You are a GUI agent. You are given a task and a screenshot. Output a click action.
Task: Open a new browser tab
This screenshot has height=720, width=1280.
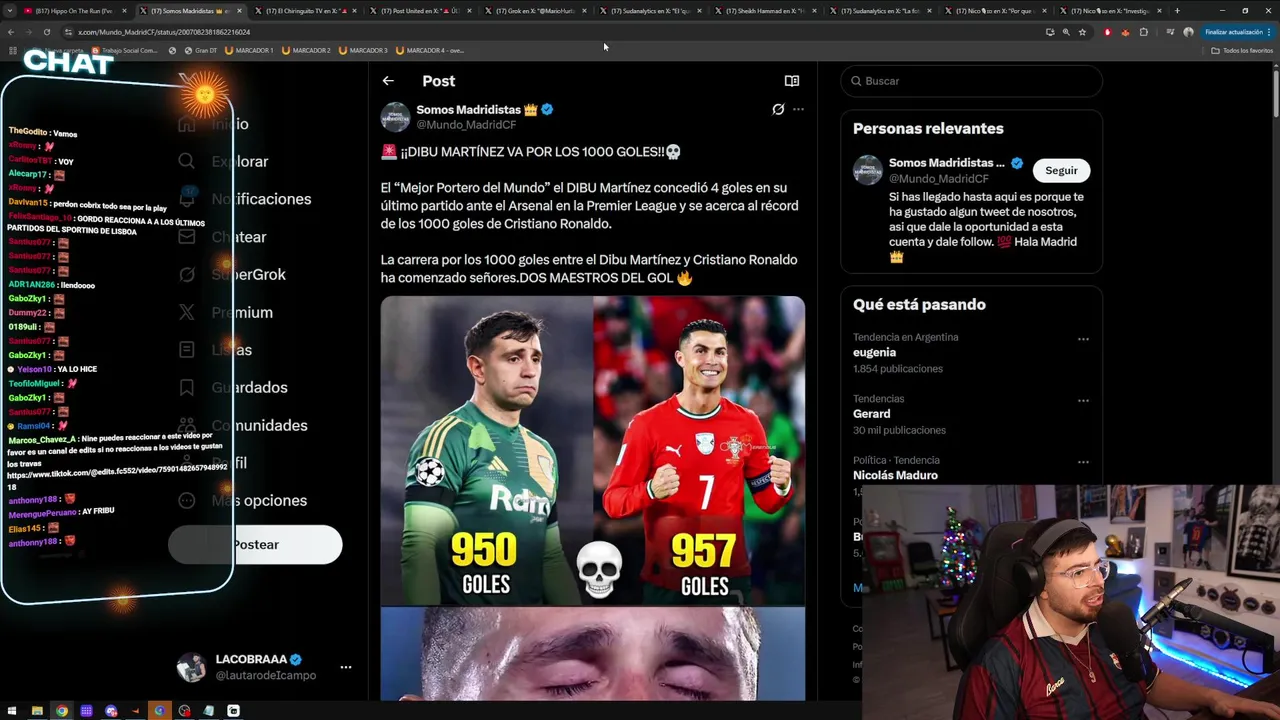pos(1177,11)
